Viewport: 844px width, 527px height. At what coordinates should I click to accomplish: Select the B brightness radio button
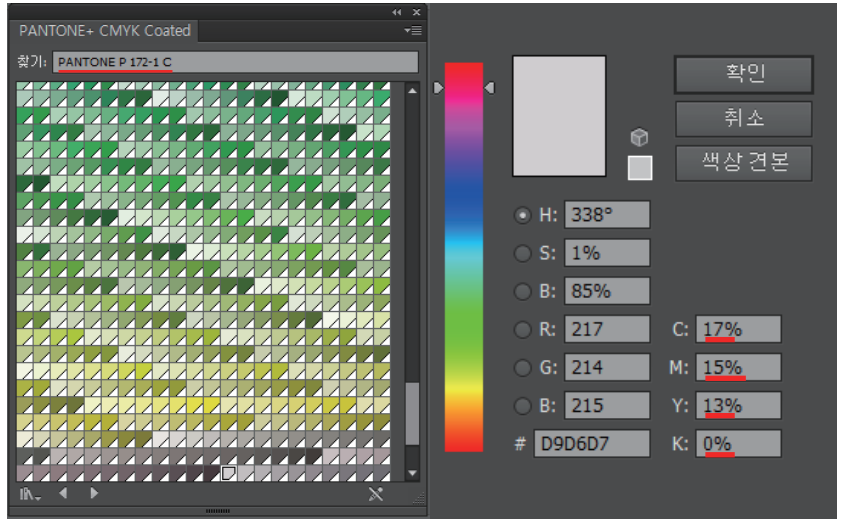point(522,291)
